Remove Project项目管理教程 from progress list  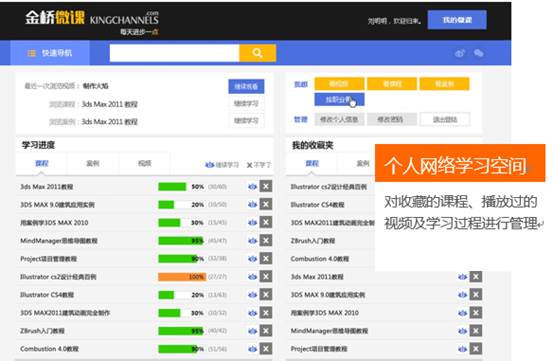(x=266, y=258)
